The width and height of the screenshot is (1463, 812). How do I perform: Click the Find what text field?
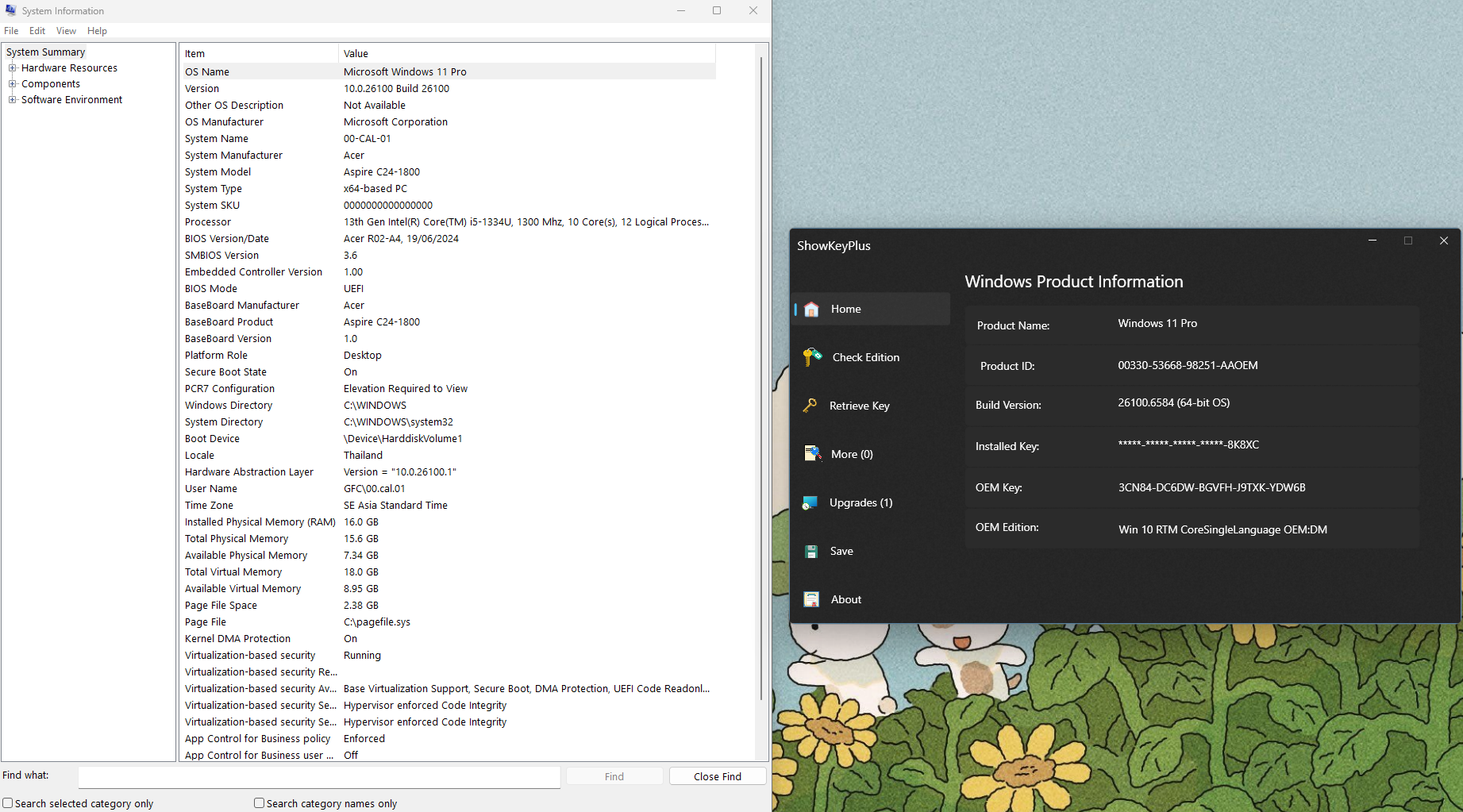coord(319,776)
